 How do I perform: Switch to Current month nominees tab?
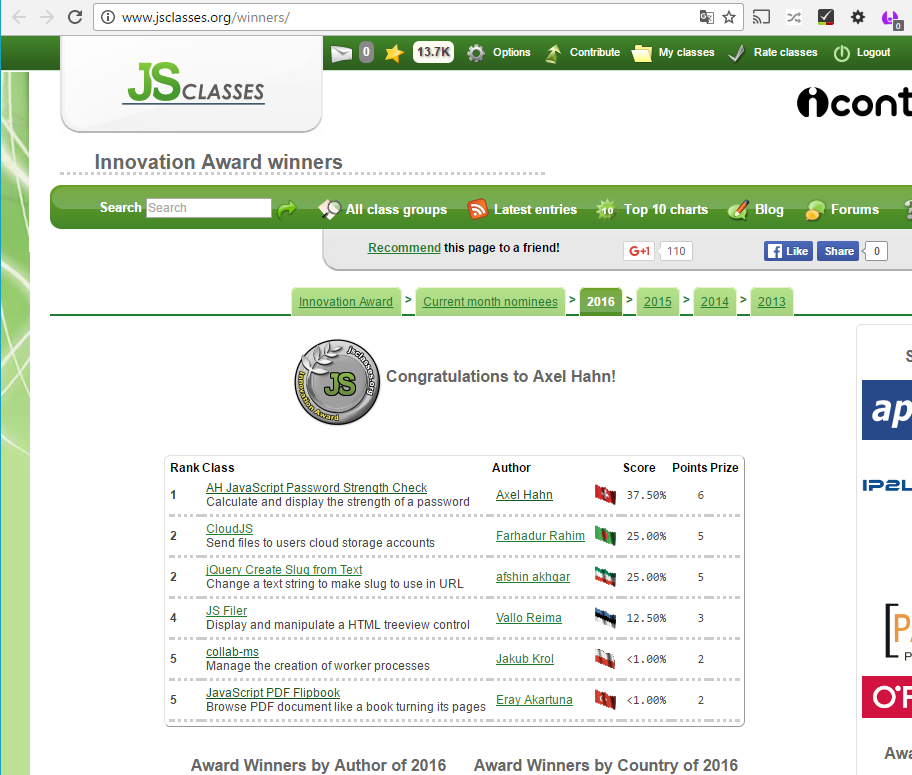(x=490, y=302)
